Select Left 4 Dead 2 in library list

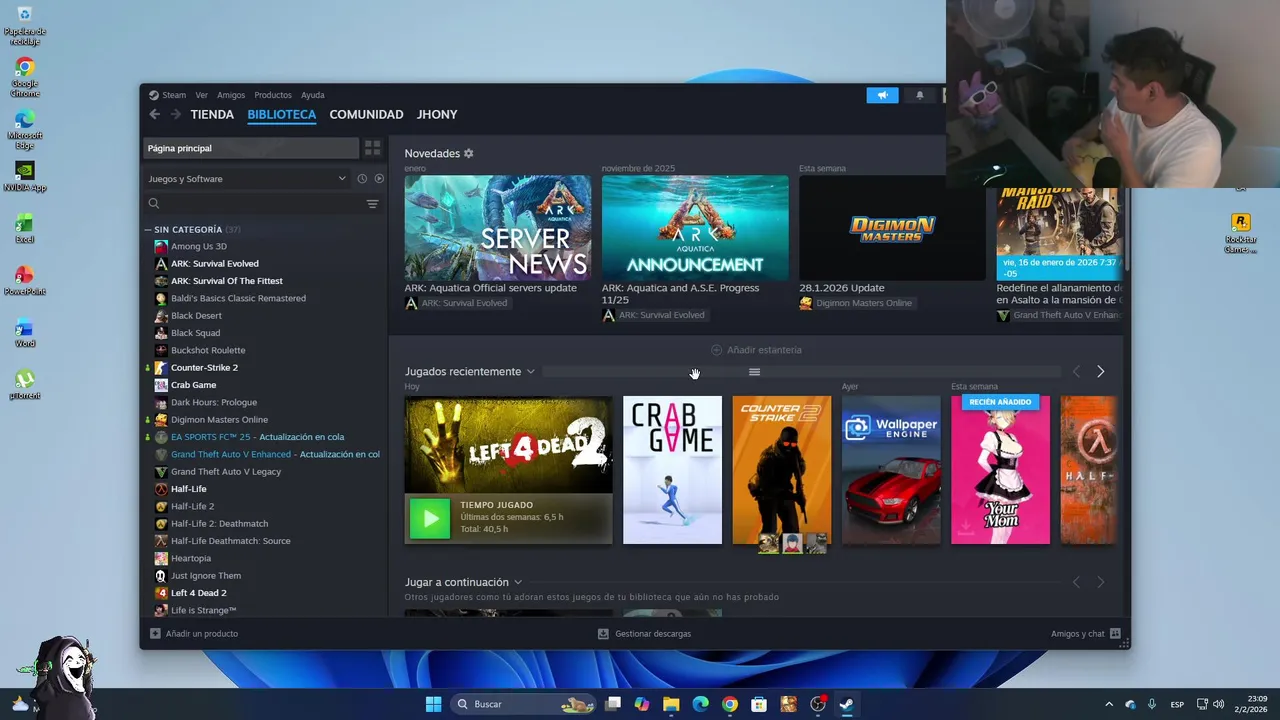pos(198,593)
